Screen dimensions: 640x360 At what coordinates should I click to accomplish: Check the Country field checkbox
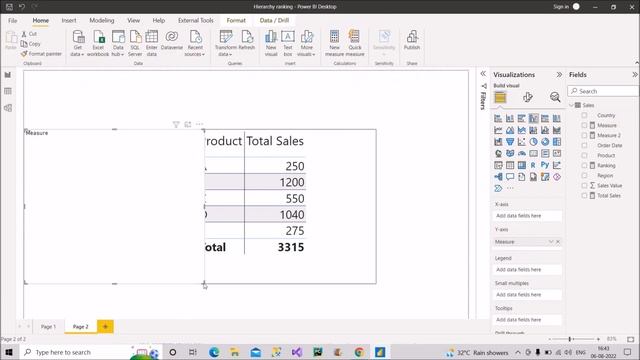point(584,116)
